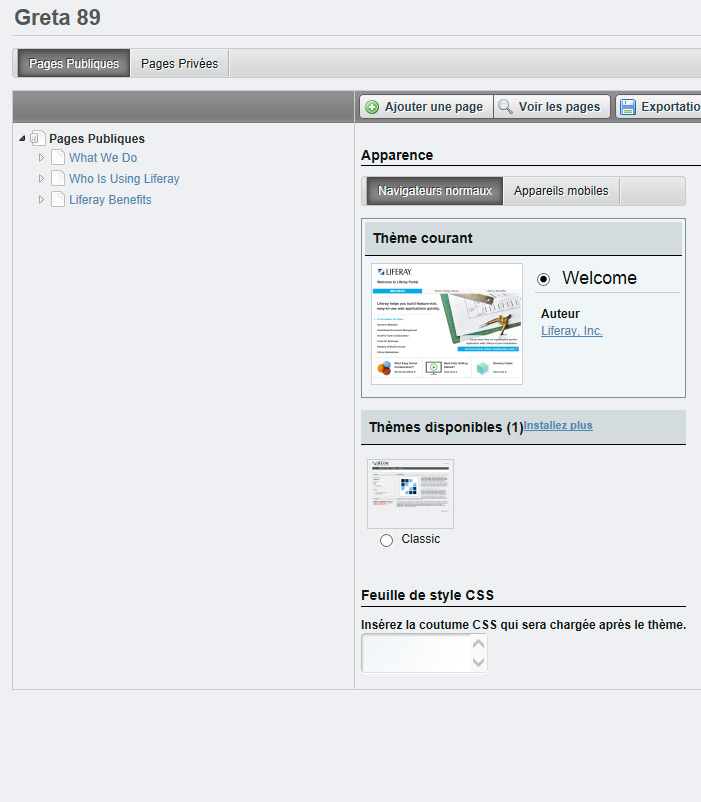Screen dimensions: 701x802
Task: Select the Pages Publiques root label
Action: (x=97, y=139)
